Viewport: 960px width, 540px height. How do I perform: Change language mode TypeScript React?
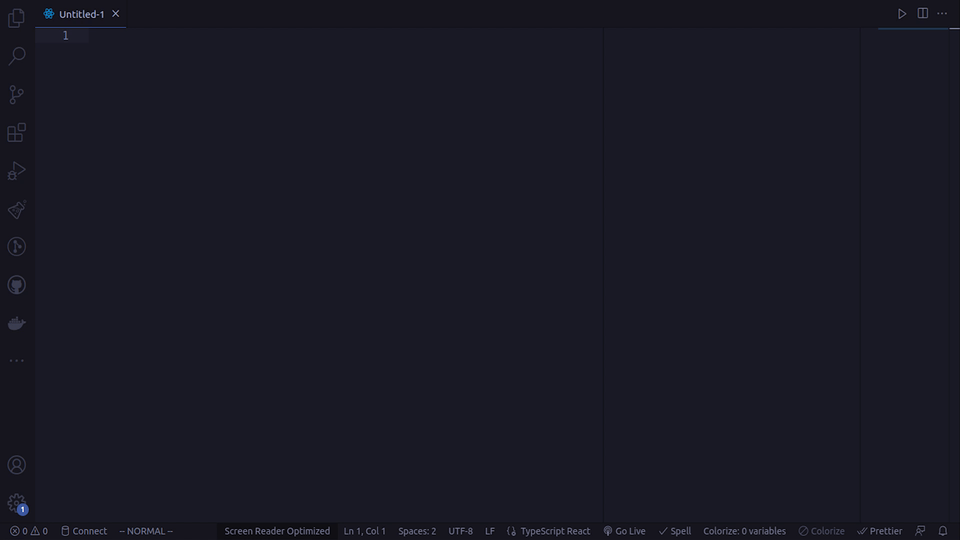555,531
